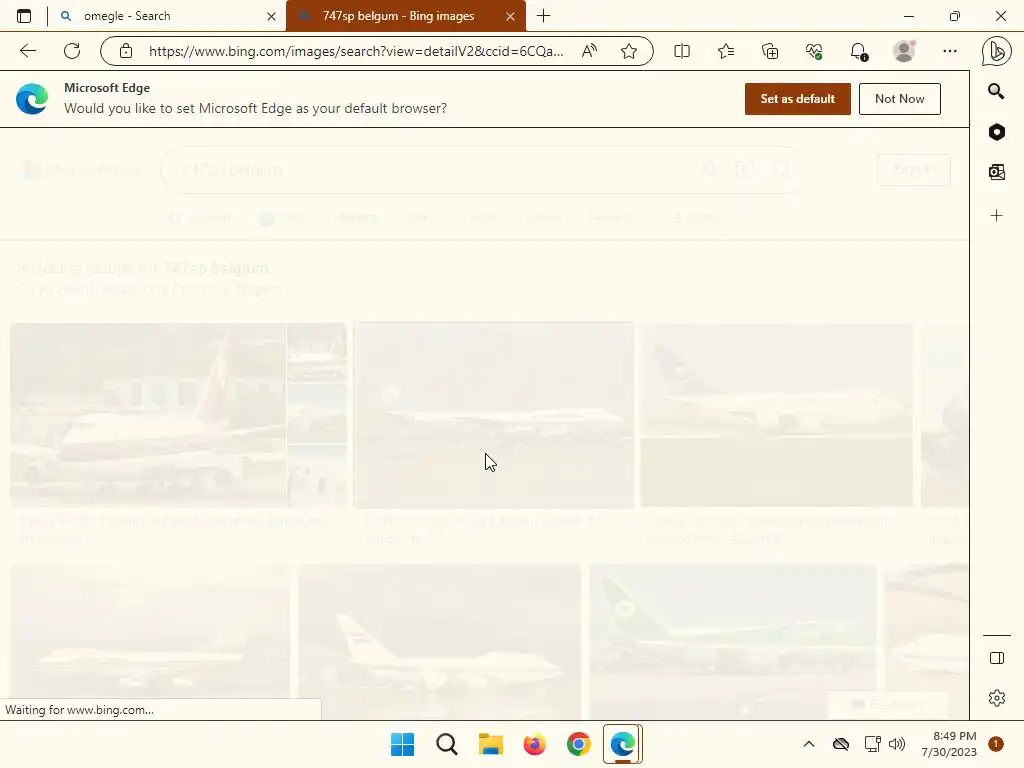
Task: Show hidden tray icons chevron
Action: (808, 744)
